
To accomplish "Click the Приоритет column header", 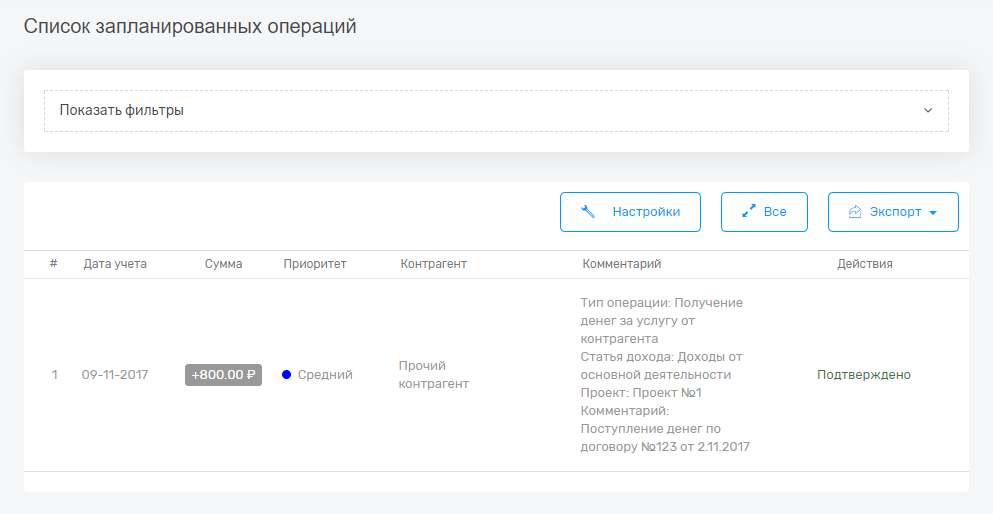I will point(315,264).
